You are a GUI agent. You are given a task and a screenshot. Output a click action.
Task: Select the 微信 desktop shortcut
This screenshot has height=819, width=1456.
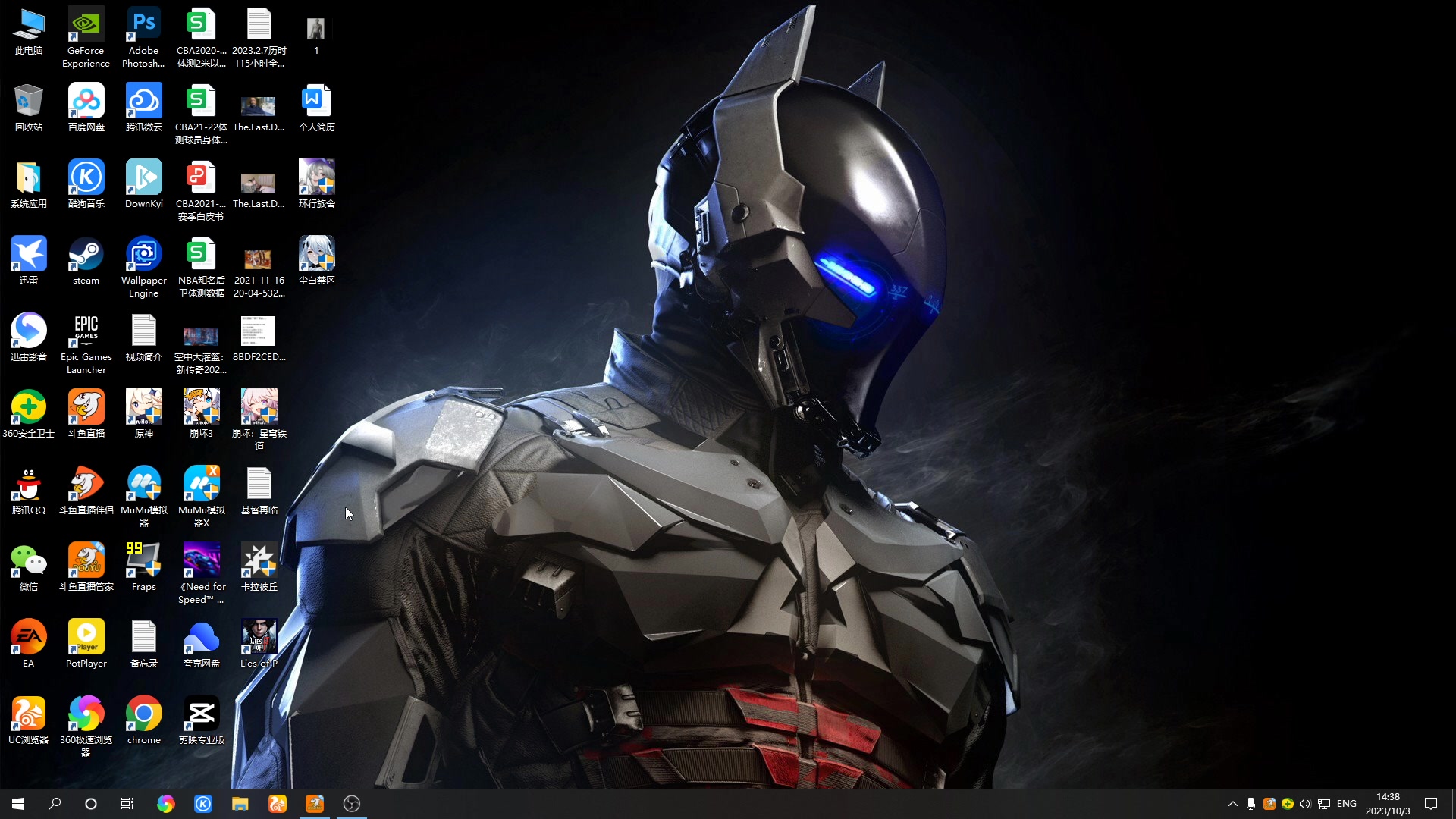point(29,568)
